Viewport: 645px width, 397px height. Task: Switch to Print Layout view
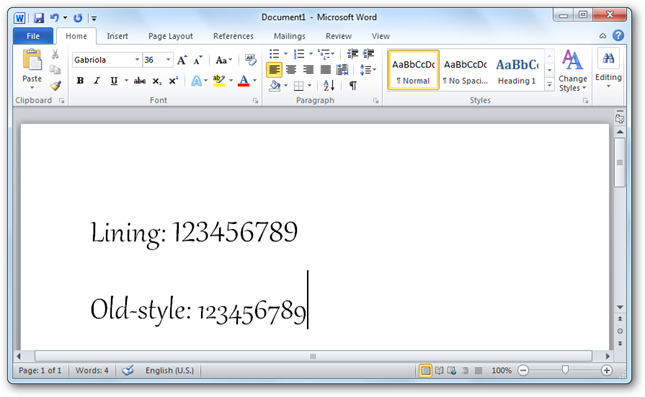(425, 371)
